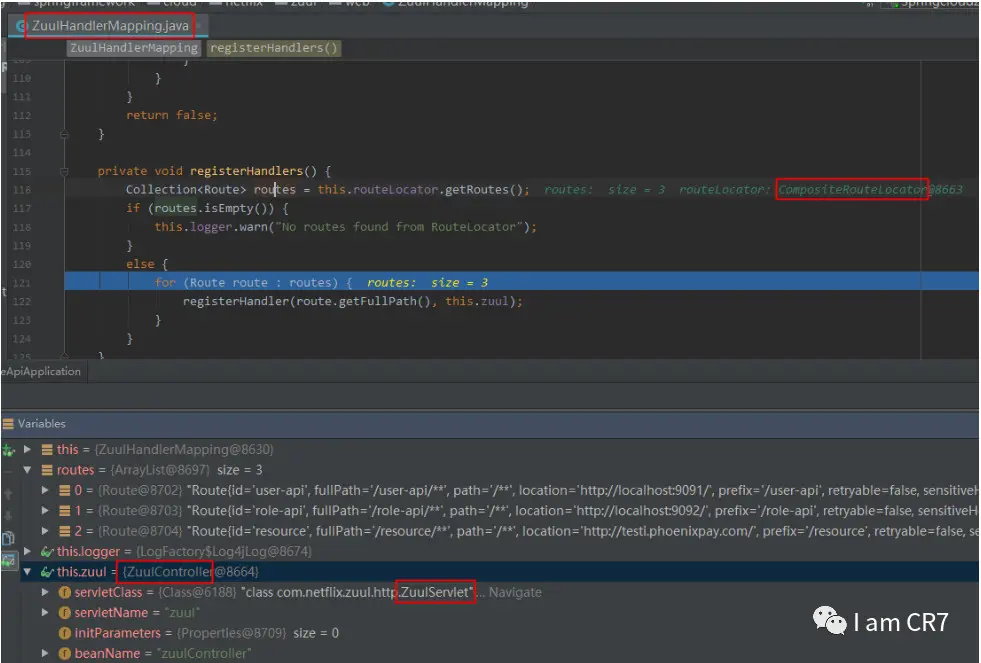Click the 'else {' line 120

[147, 265]
